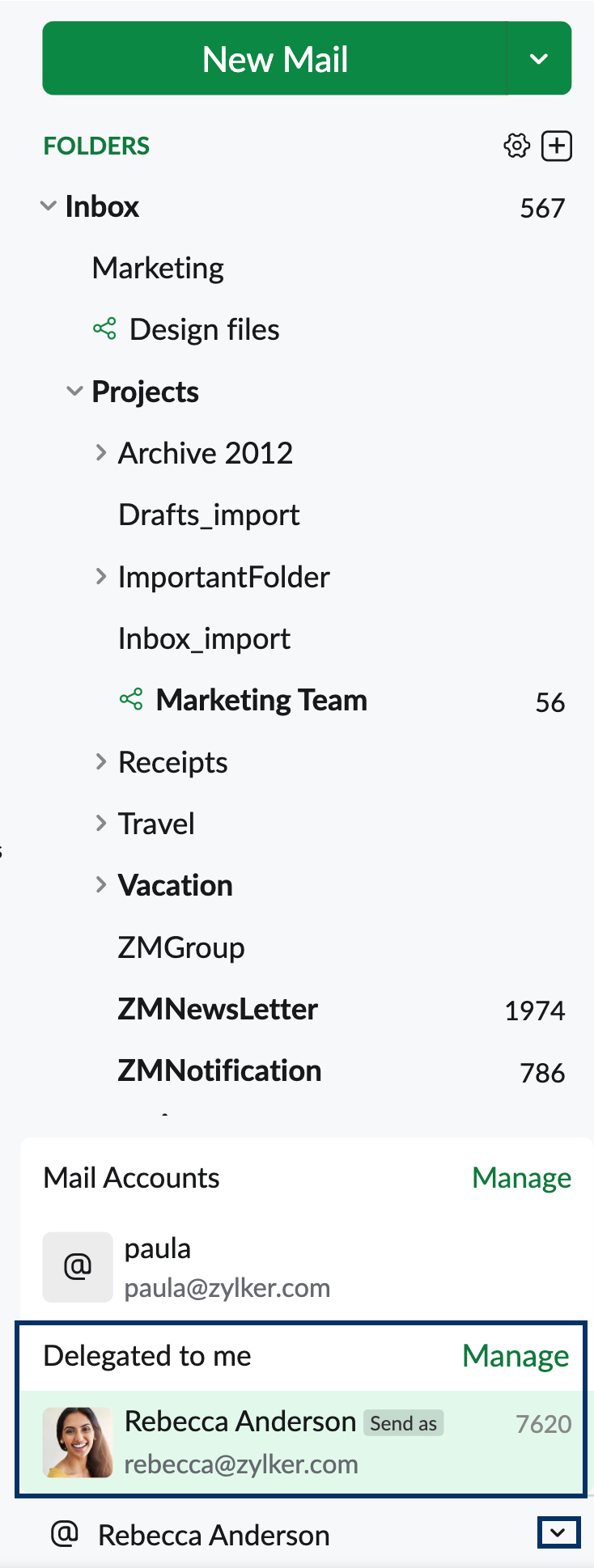Click Manage link for Mail Accounts
The image size is (594, 1568).
point(521,1178)
